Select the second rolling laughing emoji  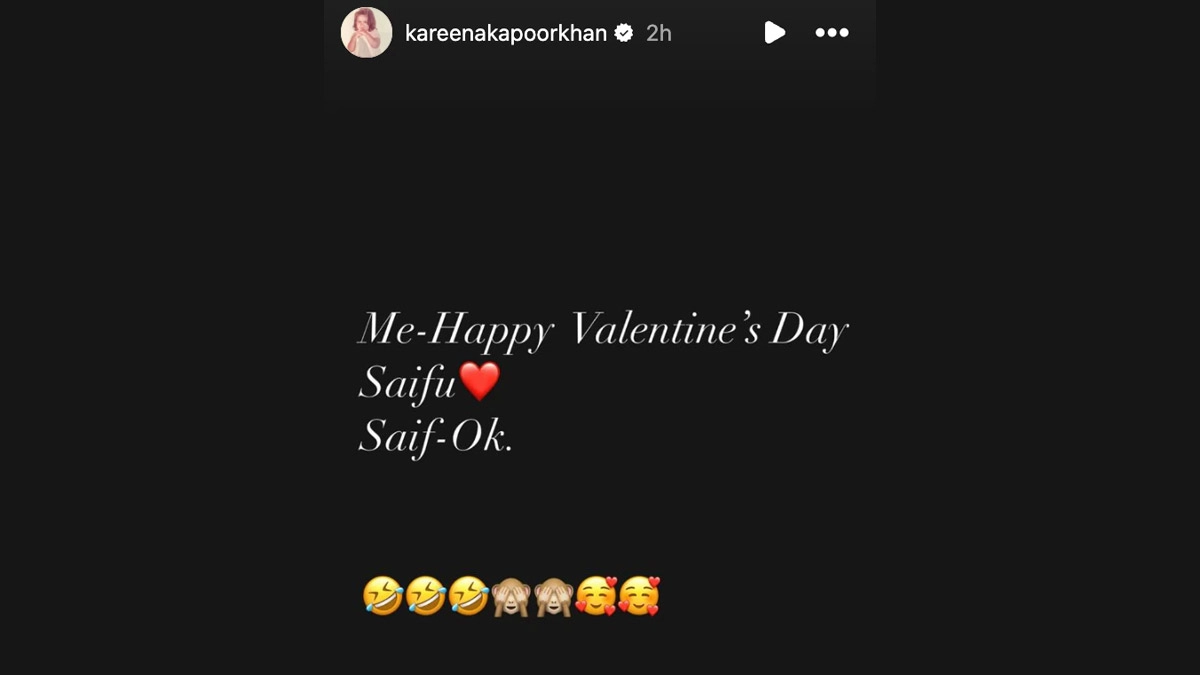pyautogui.click(x=425, y=596)
